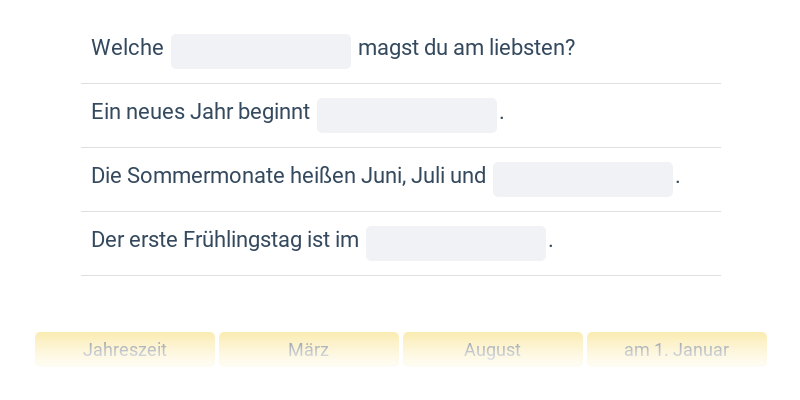Click the word "beginnt" in the second sentence
The image size is (800, 400).
pos(273,112)
